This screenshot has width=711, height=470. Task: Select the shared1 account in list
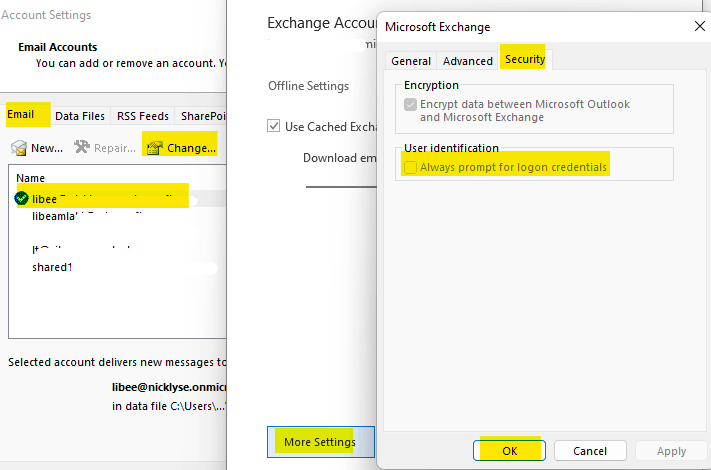coord(53,267)
